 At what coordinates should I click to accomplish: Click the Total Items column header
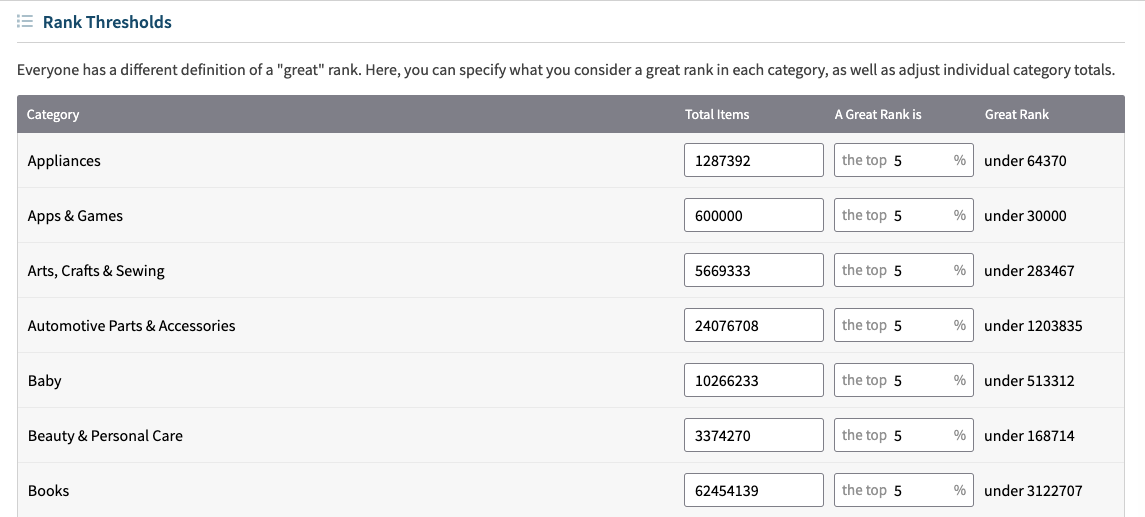click(717, 114)
